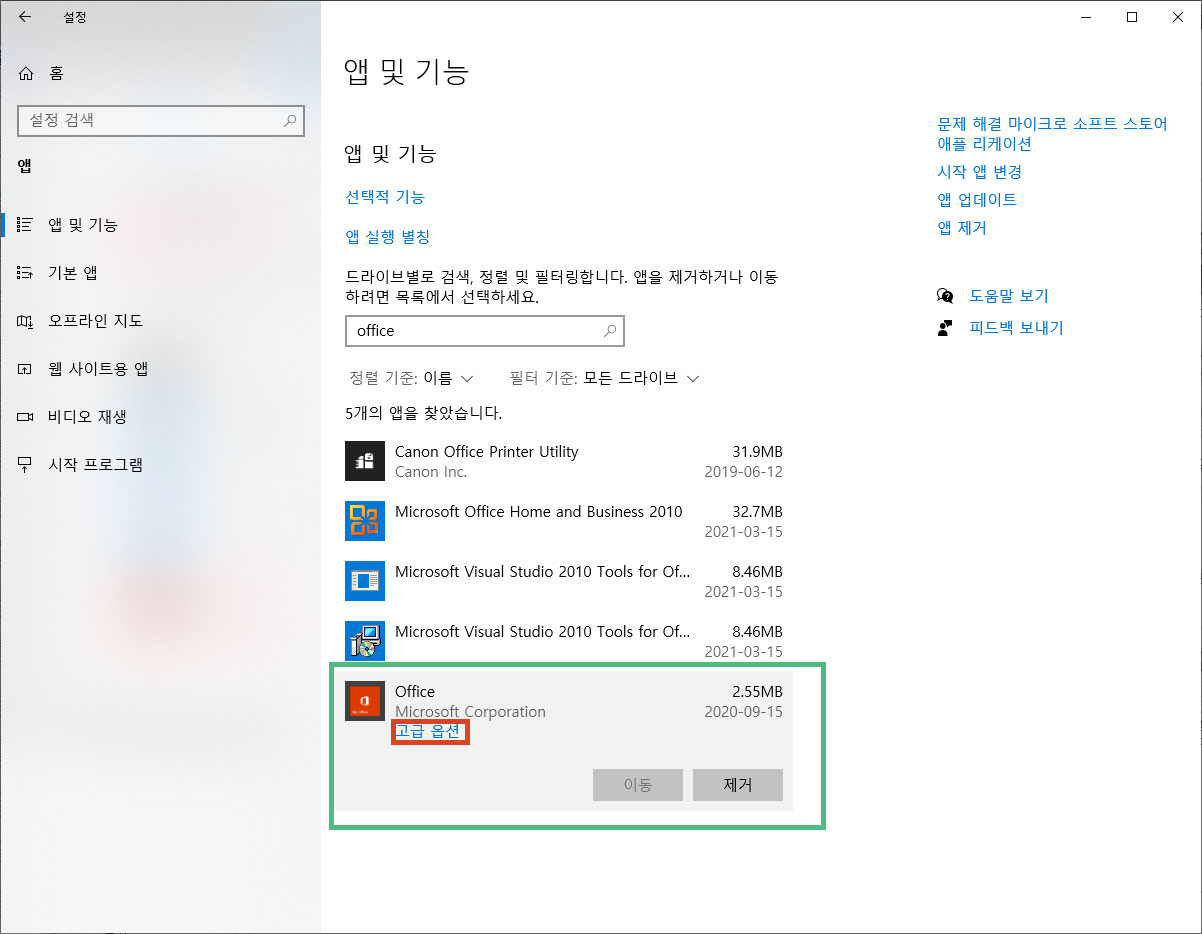Click the 도움말 보기 help icon
1202x934 pixels.
945,296
